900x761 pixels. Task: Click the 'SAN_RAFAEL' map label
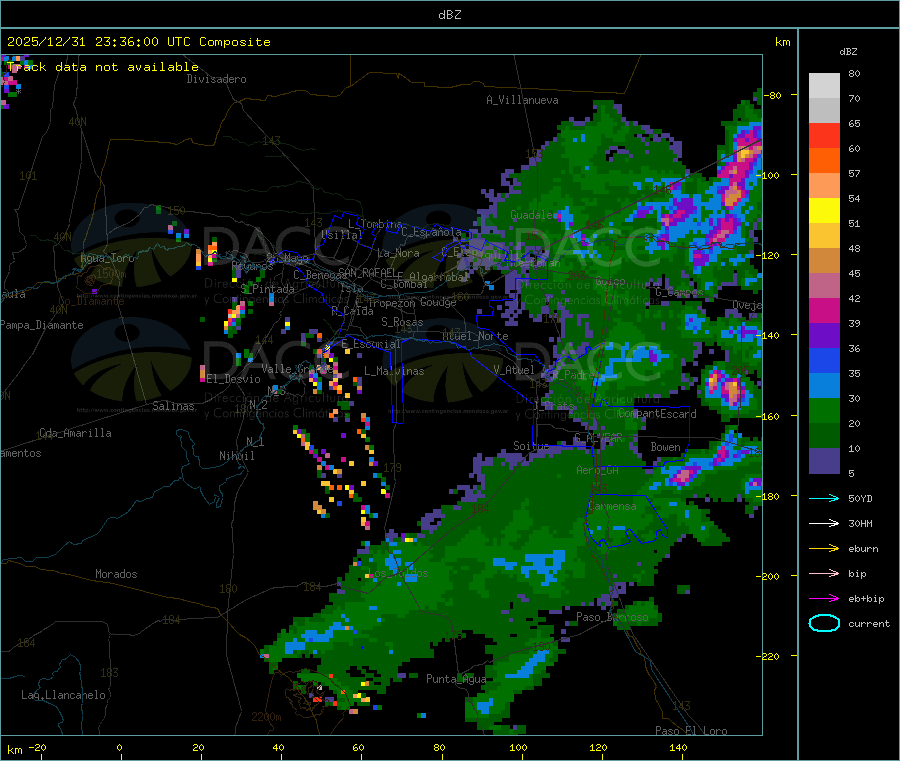367,272
